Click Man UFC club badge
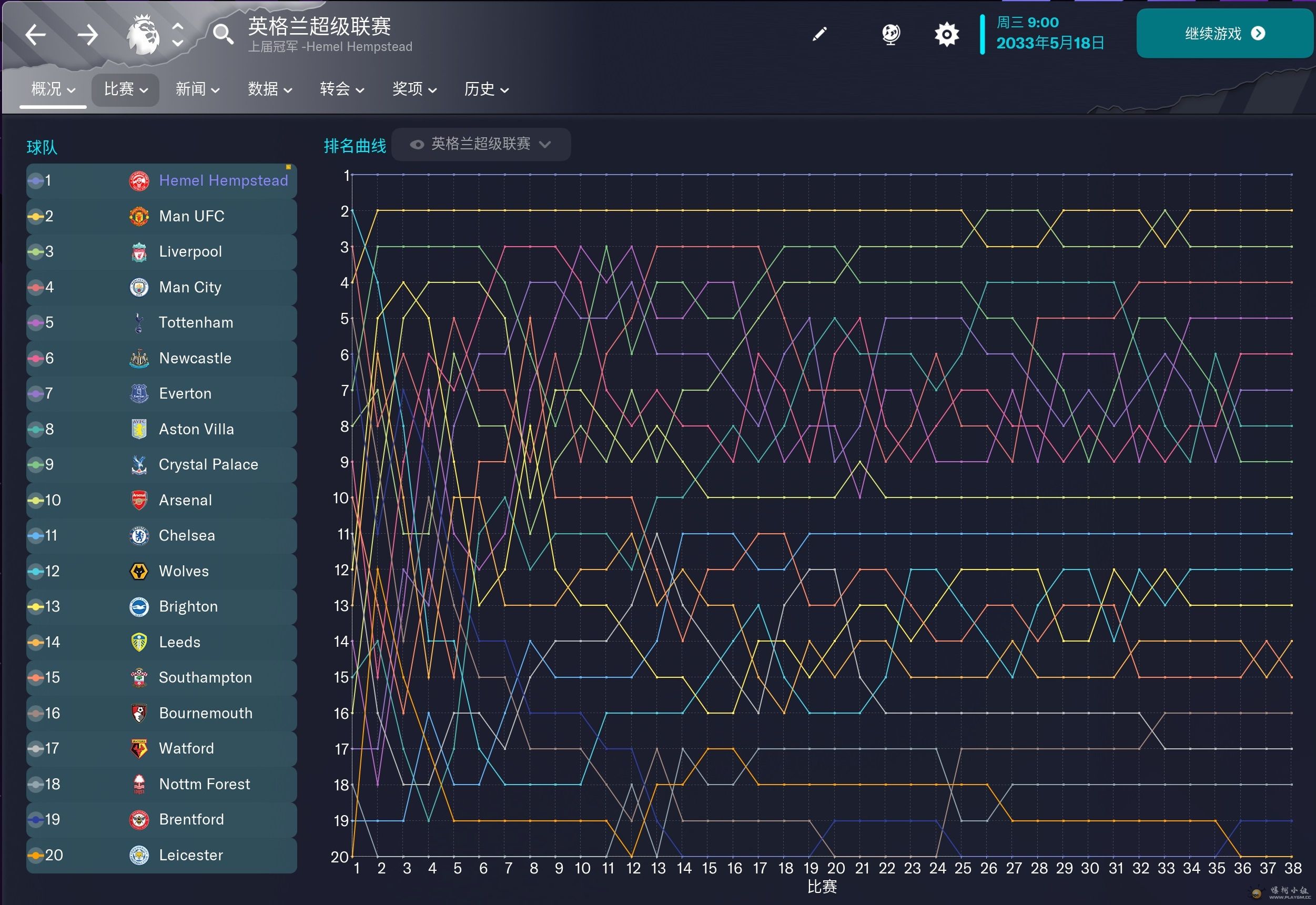This screenshot has width=1316, height=905. 139,216
